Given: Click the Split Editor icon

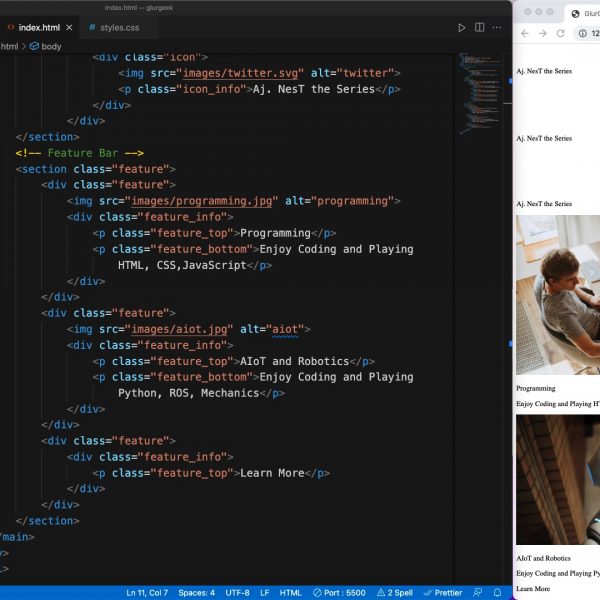Looking at the screenshot, I should pos(478,27).
